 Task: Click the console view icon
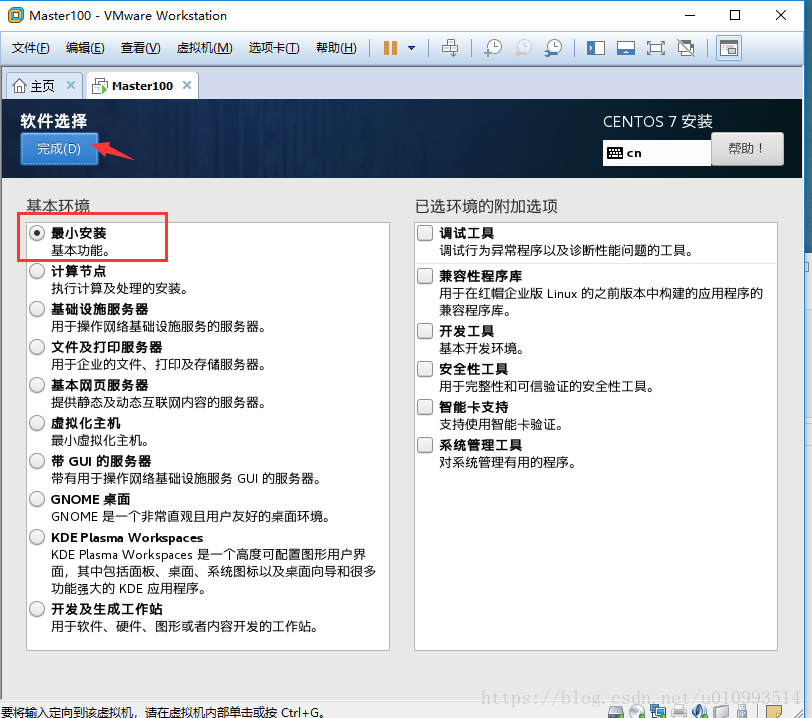(x=729, y=48)
